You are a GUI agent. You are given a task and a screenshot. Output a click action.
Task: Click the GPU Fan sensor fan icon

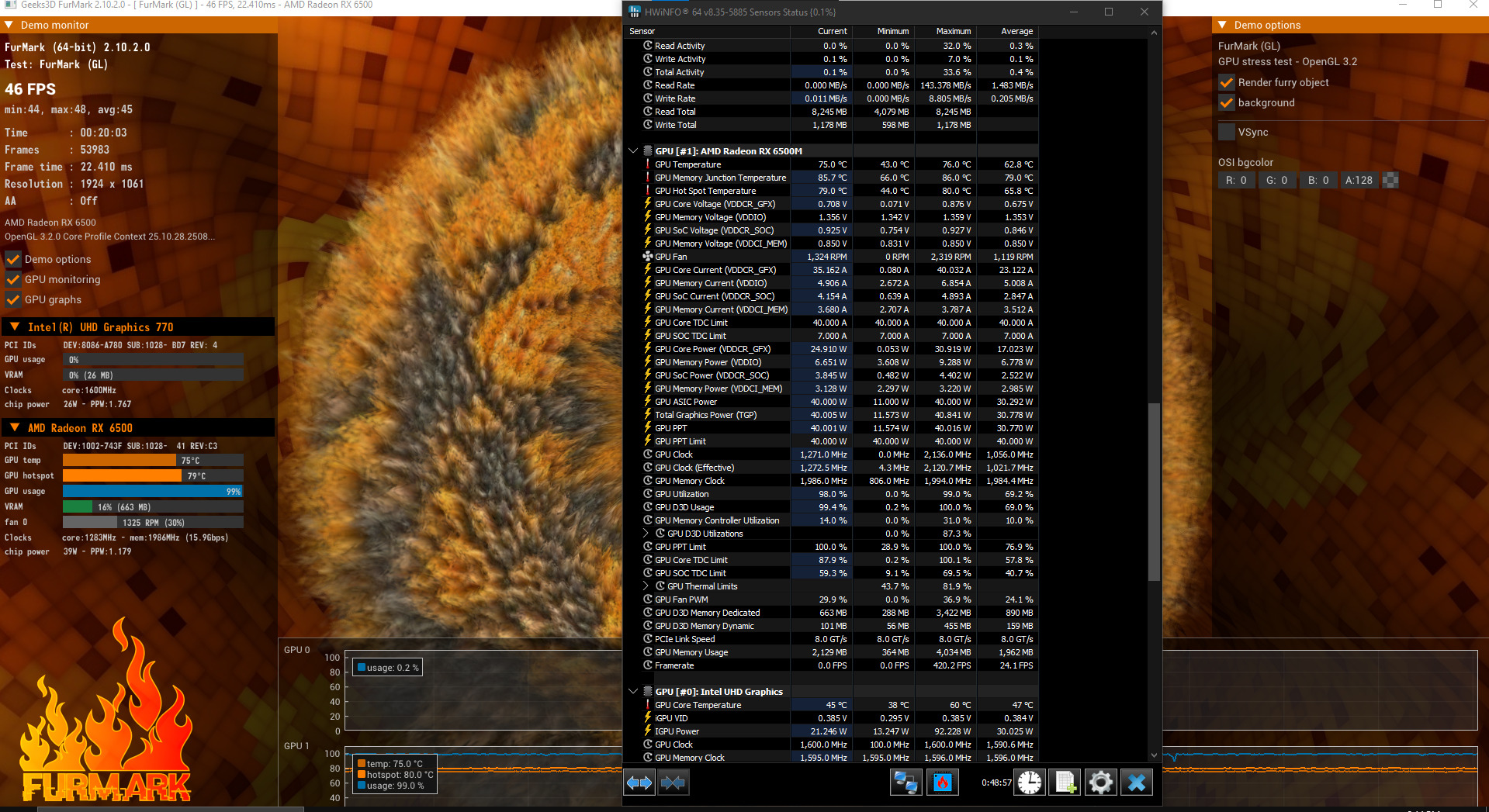point(648,256)
